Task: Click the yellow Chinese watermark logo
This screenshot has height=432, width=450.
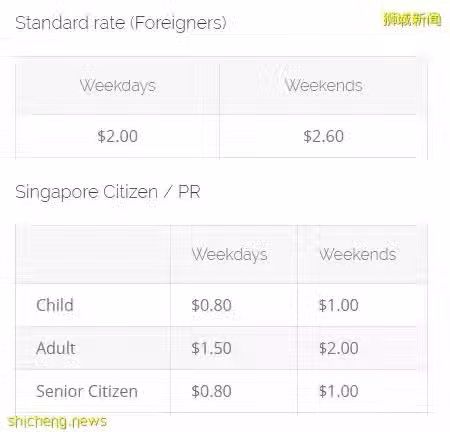Action: click(x=412, y=20)
